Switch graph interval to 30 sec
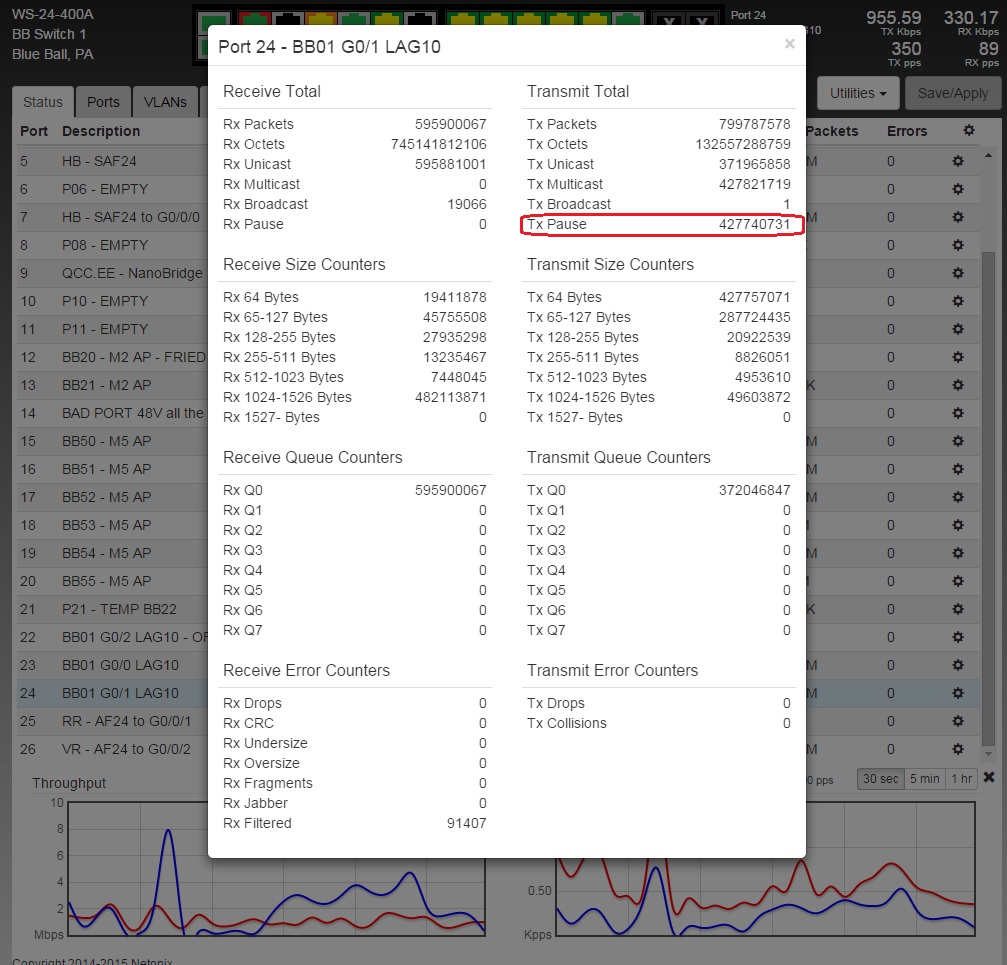This screenshot has height=965, width=1007. (x=879, y=779)
